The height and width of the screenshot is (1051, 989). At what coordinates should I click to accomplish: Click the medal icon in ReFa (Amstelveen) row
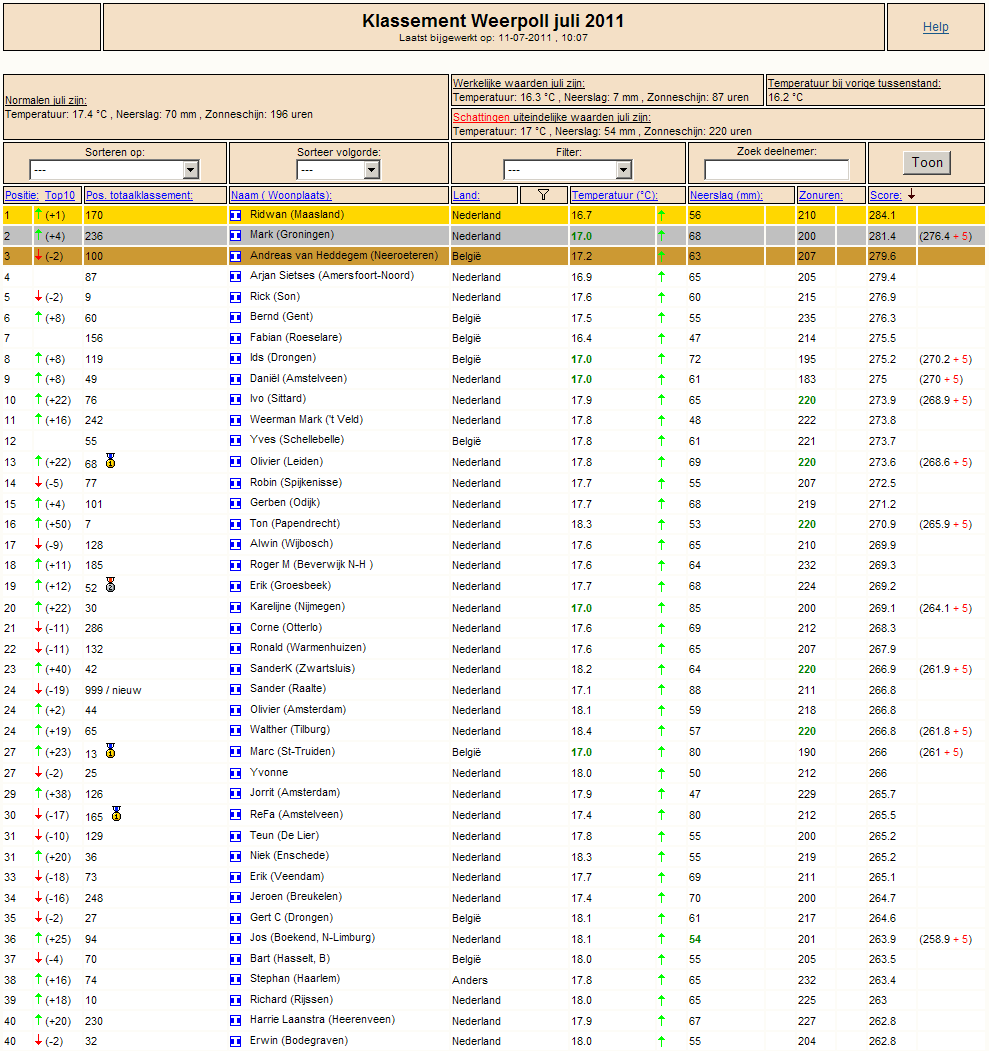[117, 814]
